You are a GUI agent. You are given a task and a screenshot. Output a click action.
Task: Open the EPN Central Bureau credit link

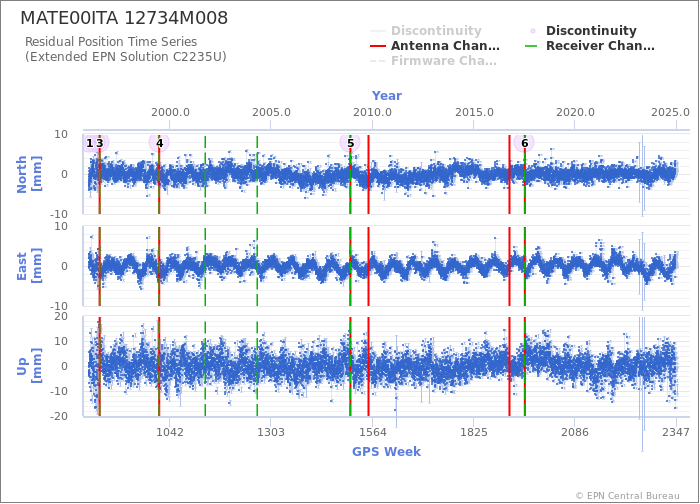628,496
